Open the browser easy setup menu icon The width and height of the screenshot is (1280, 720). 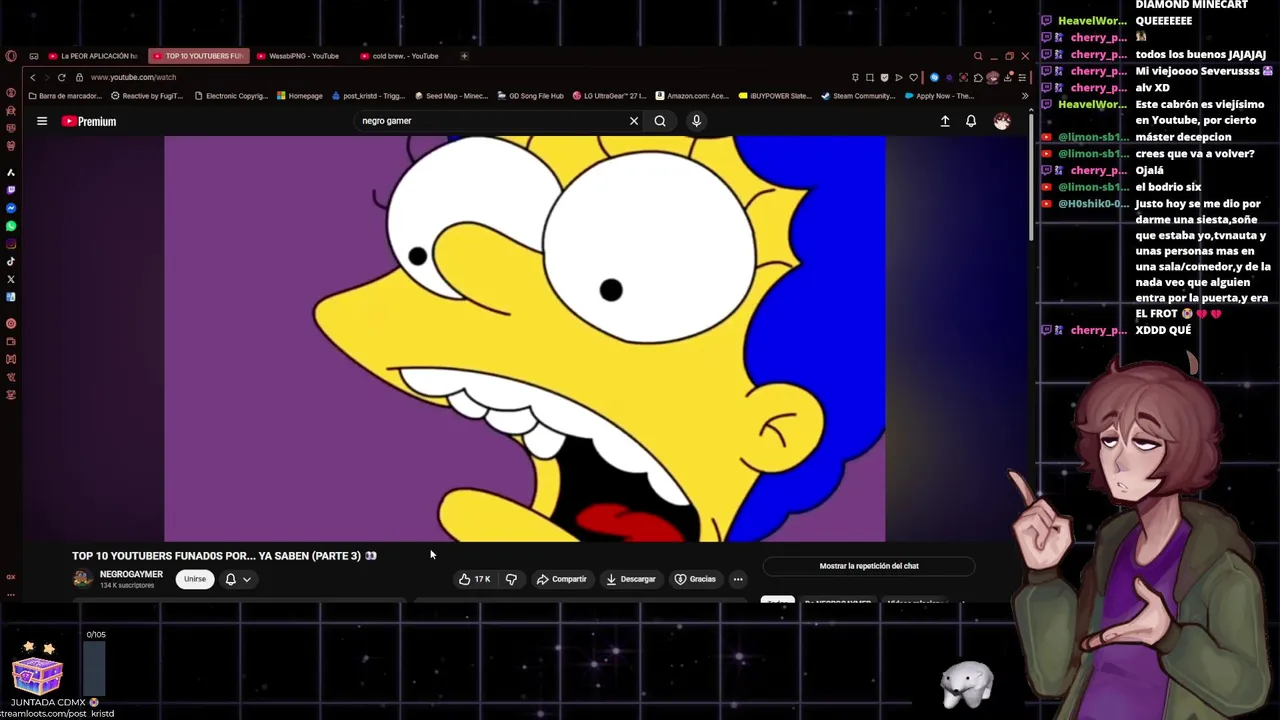1022,77
